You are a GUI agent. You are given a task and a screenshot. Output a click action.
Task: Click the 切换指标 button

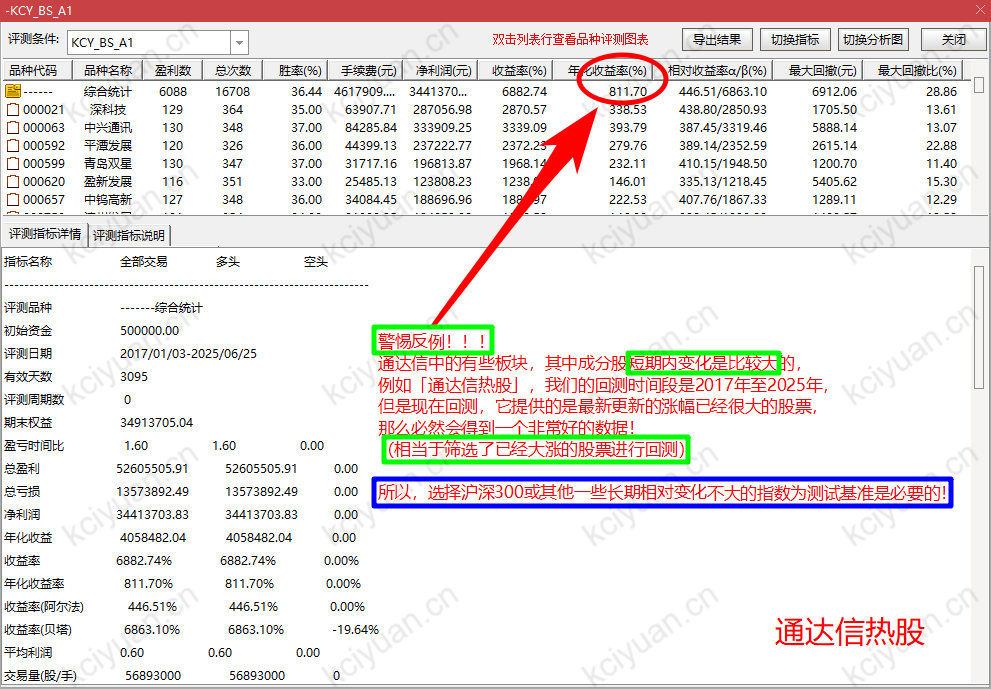point(795,38)
